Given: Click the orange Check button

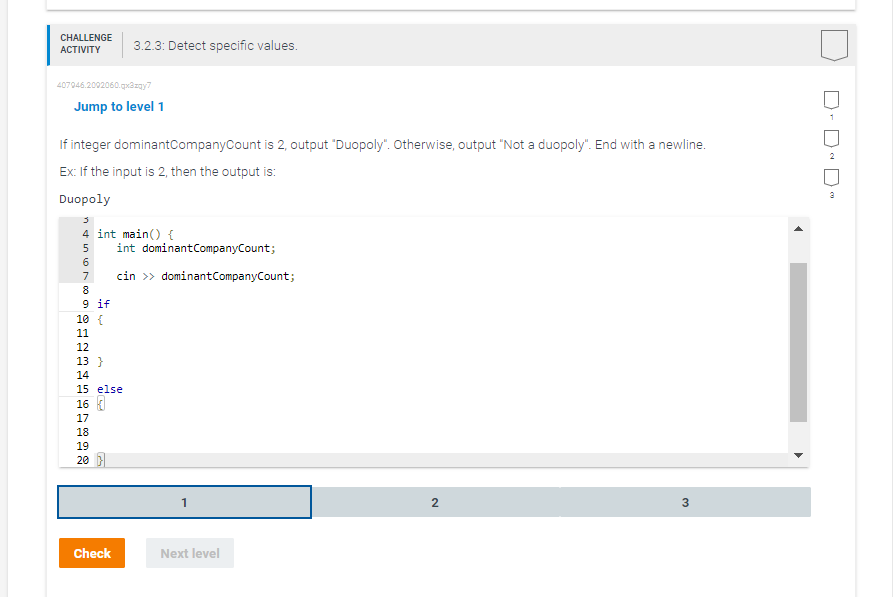Looking at the screenshot, I should (92, 553).
